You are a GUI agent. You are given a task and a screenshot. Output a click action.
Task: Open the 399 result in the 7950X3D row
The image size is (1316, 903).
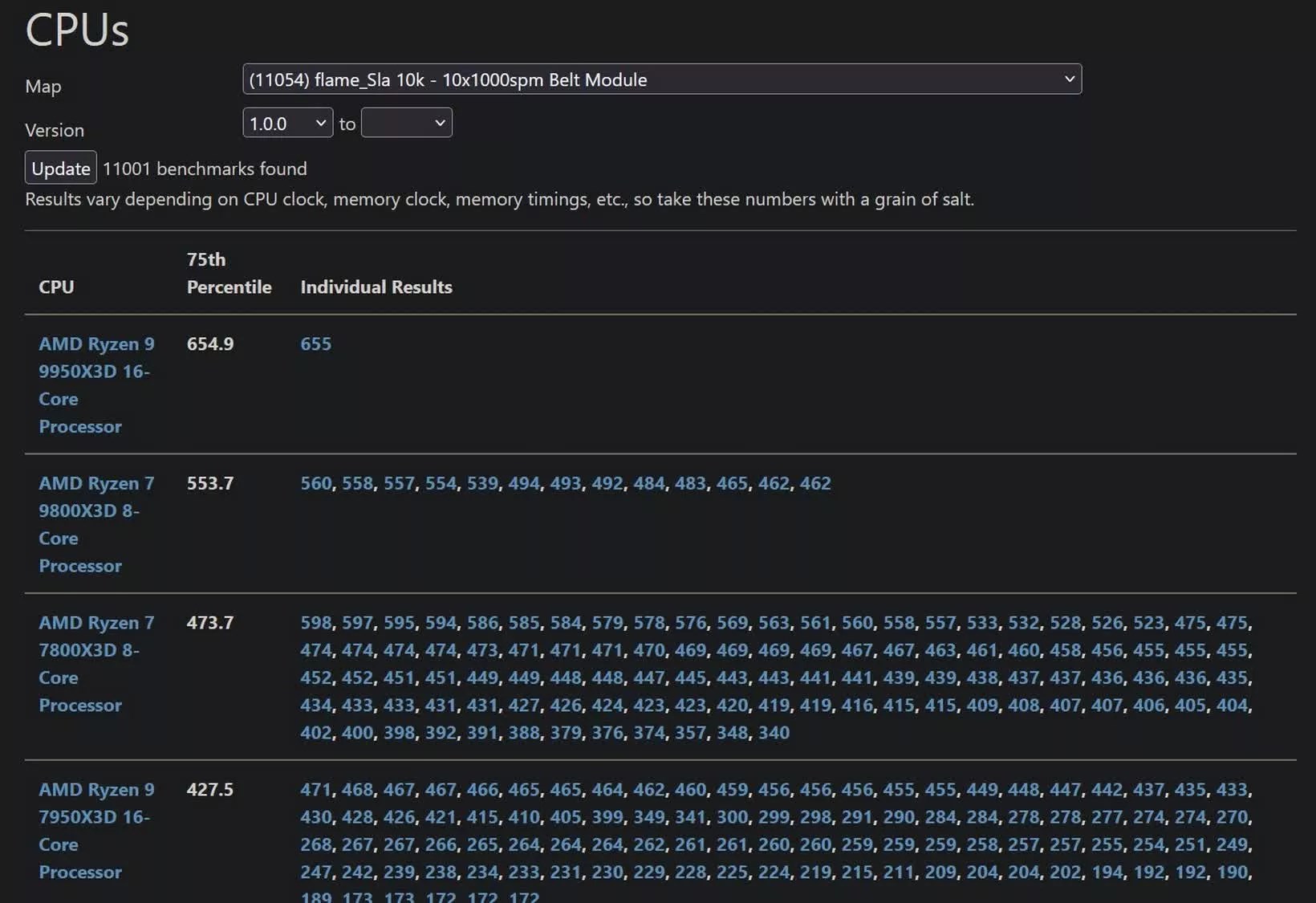[607, 817]
